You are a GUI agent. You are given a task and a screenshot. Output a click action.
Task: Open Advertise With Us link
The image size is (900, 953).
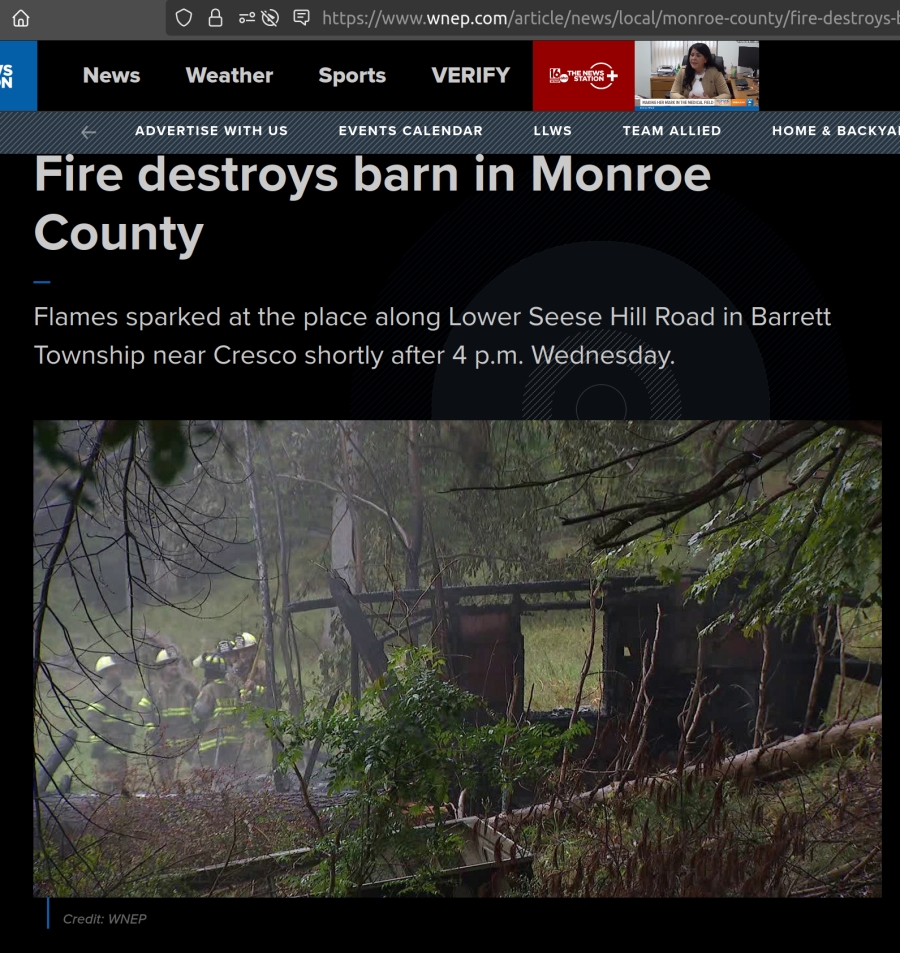pyautogui.click(x=211, y=131)
